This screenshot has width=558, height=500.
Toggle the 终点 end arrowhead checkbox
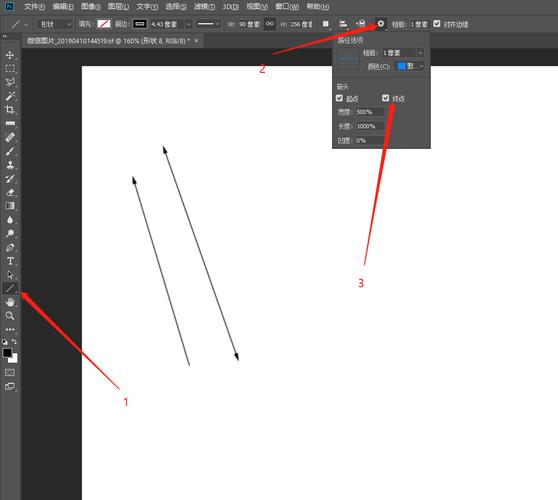(x=385, y=98)
